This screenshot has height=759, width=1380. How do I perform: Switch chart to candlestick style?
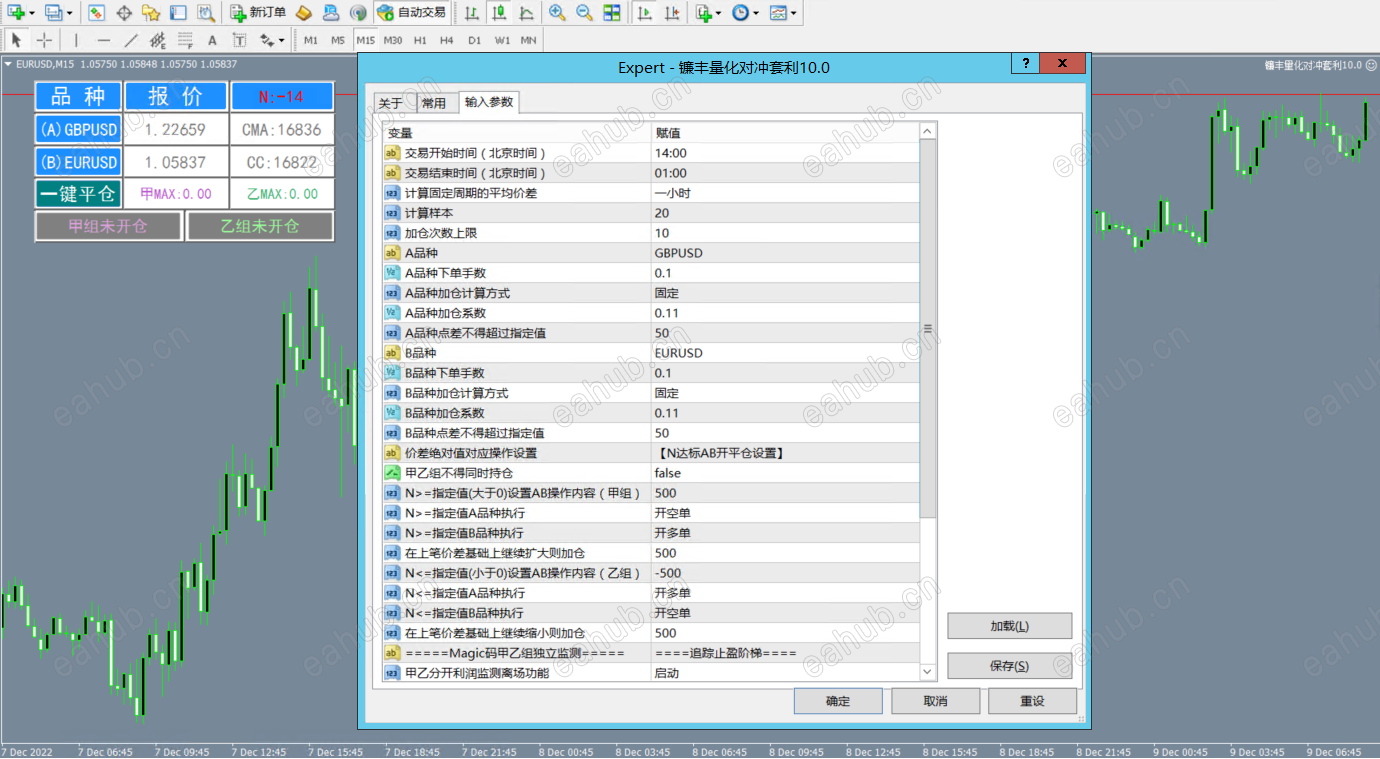tap(498, 12)
